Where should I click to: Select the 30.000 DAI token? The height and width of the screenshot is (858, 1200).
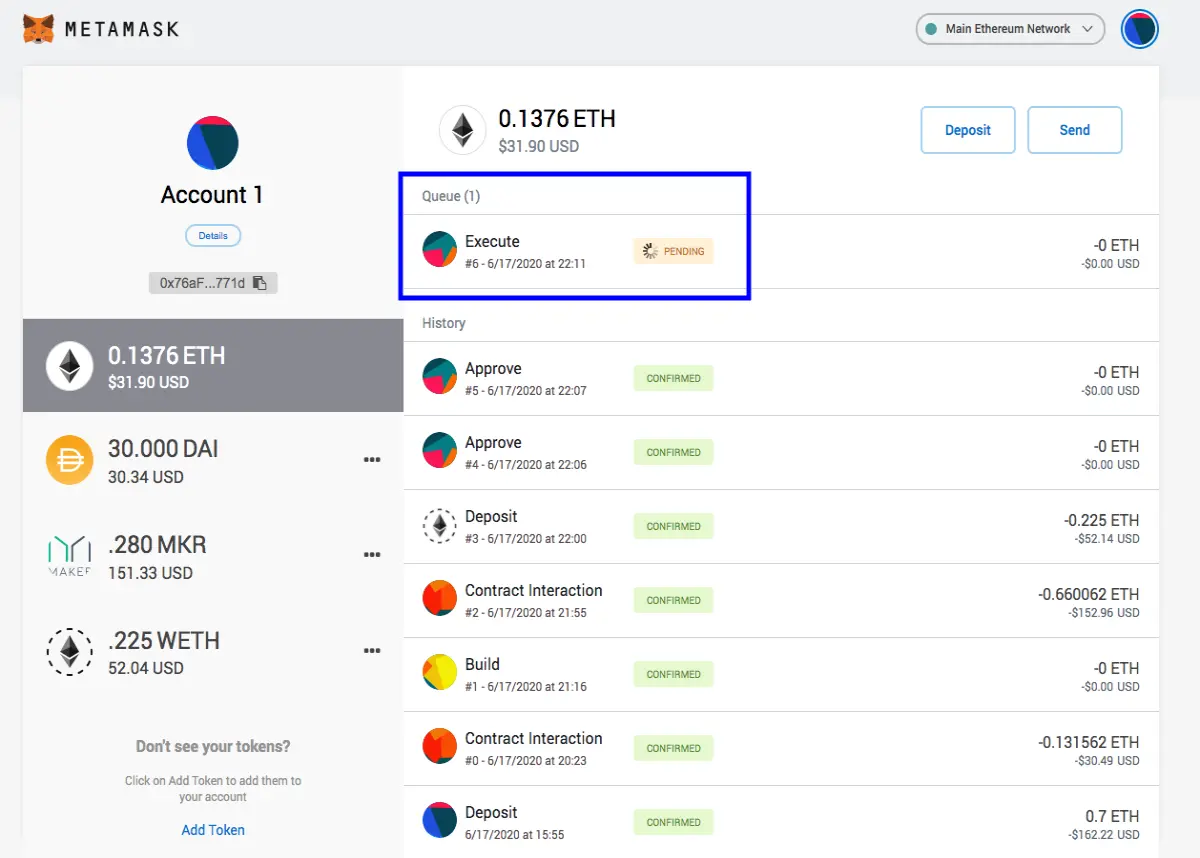213,460
